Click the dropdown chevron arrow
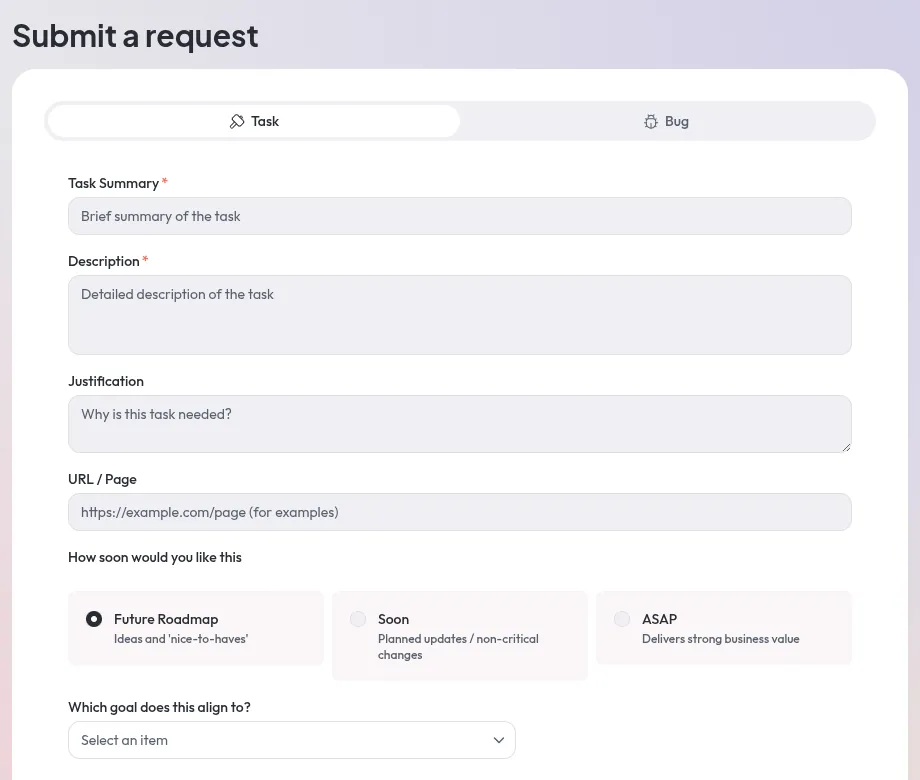920x780 pixels. (x=499, y=740)
